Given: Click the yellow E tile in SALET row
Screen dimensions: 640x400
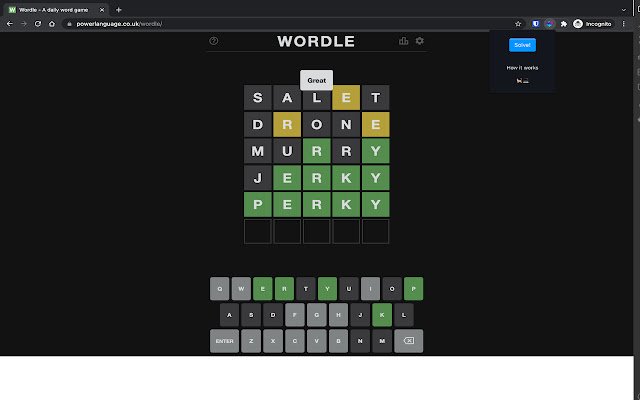Looking at the screenshot, I should pyautogui.click(x=346, y=98).
